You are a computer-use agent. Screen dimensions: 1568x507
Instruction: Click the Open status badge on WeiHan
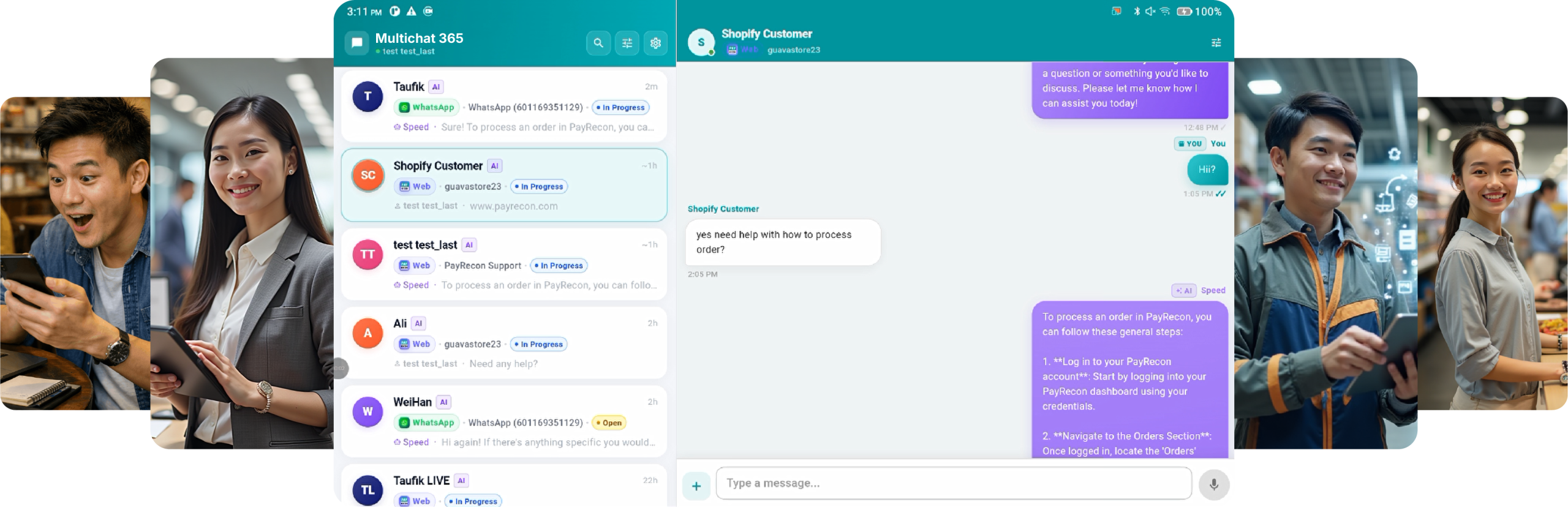[609, 423]
